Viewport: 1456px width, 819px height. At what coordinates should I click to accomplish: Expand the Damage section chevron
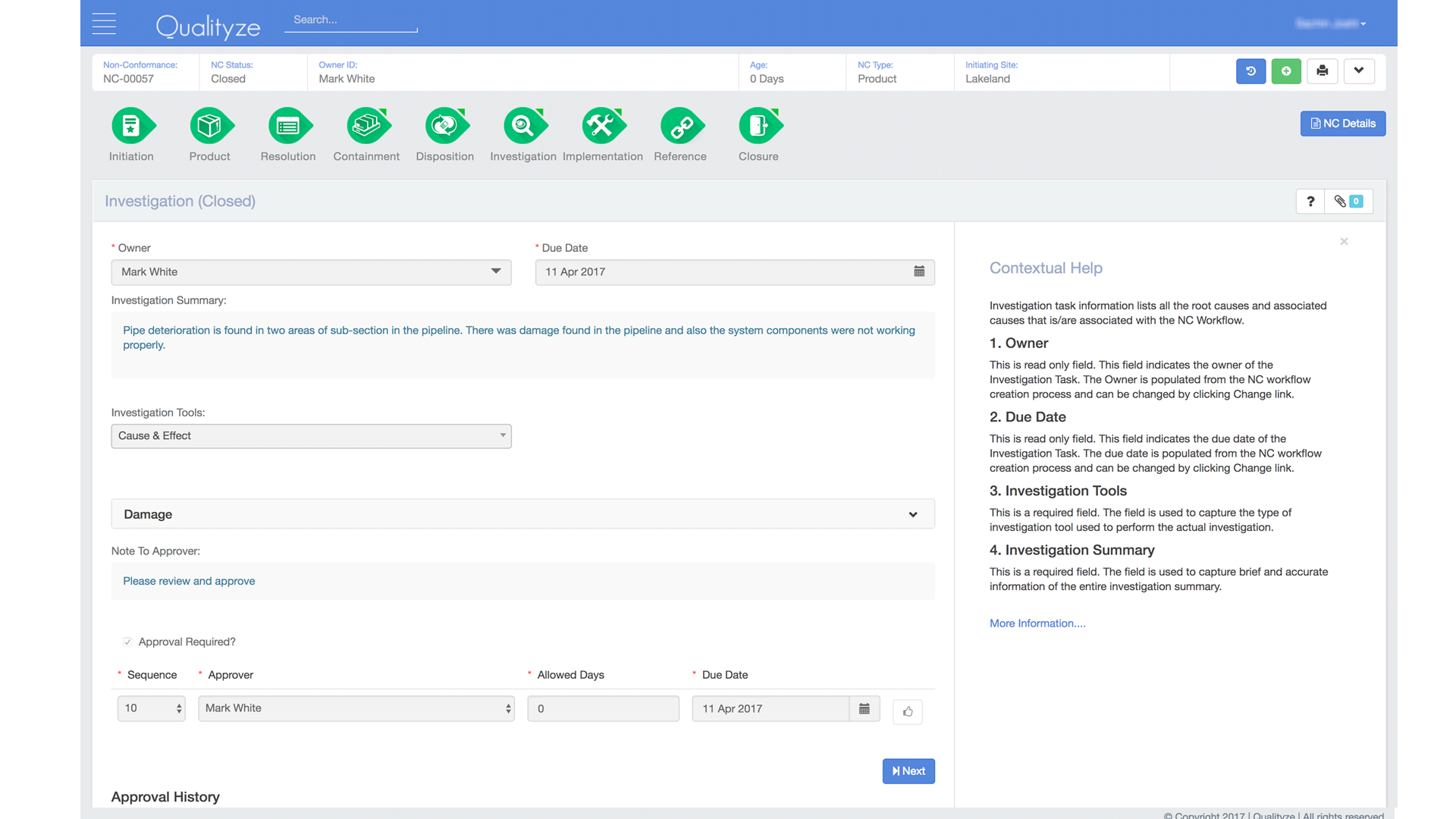click(x=913, y=515)
